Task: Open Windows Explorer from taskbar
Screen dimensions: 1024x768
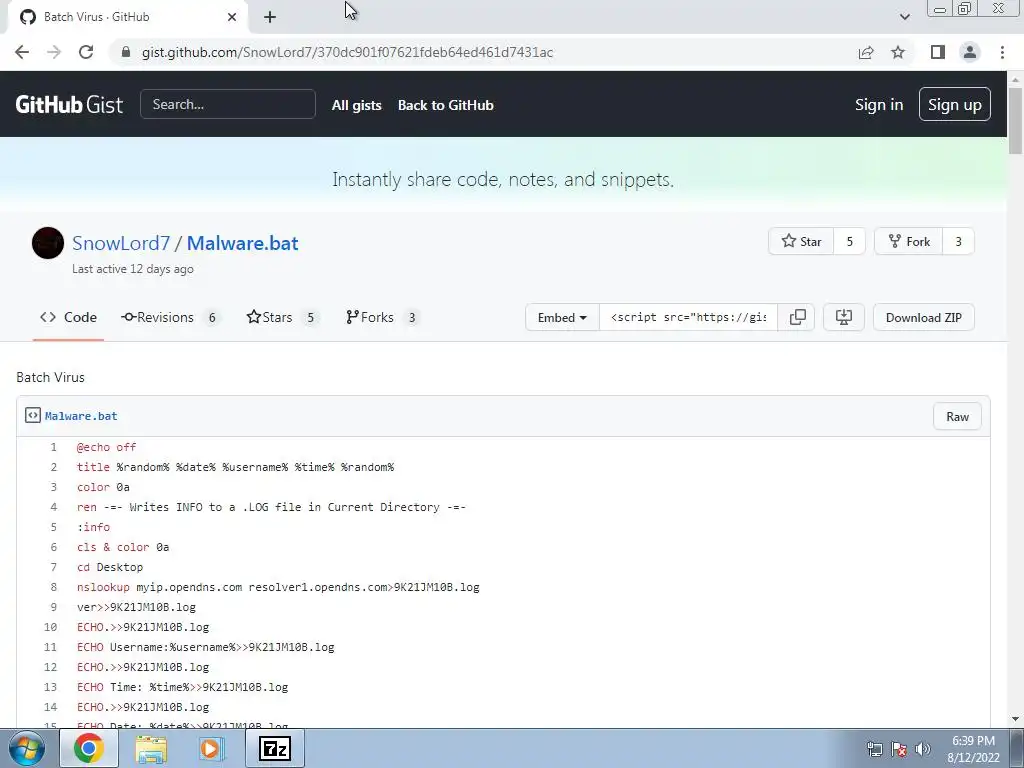Action: tap(151, 748)
